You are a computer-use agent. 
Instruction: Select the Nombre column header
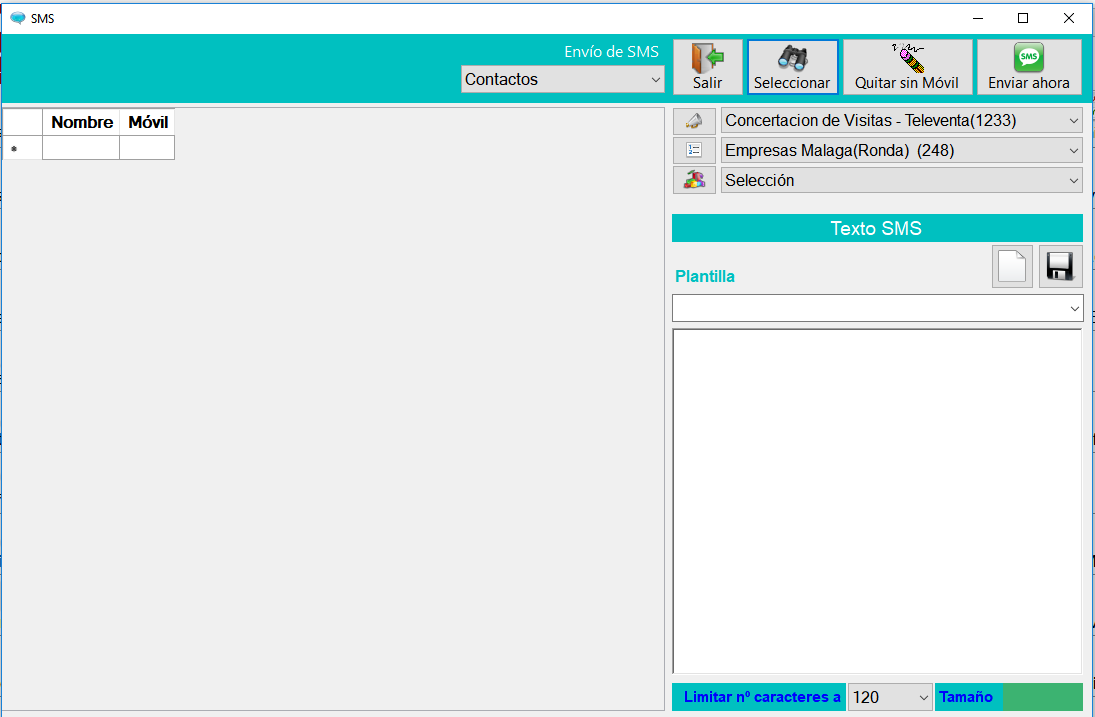(x=81, y=122)
